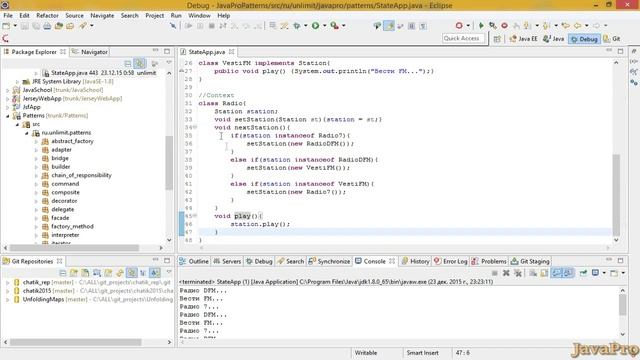Switch to the Navigator tab
The image size is (640, 360).
(x=90, y=52)
